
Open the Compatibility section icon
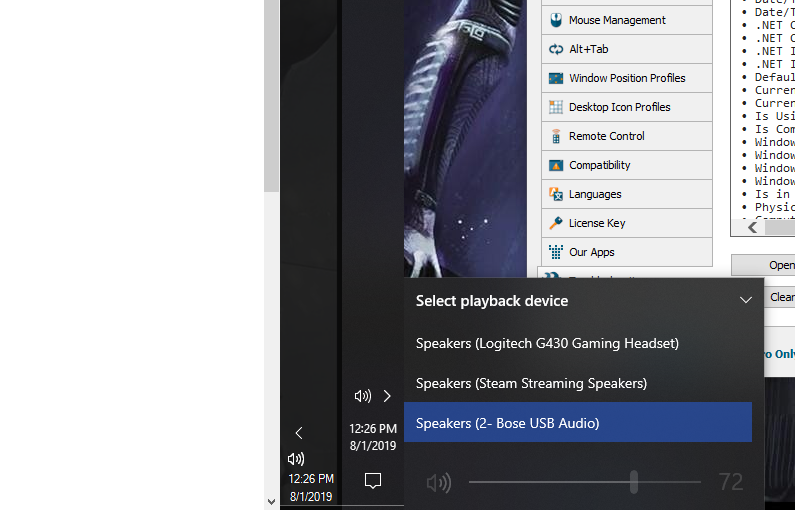[x=556, y=165]
